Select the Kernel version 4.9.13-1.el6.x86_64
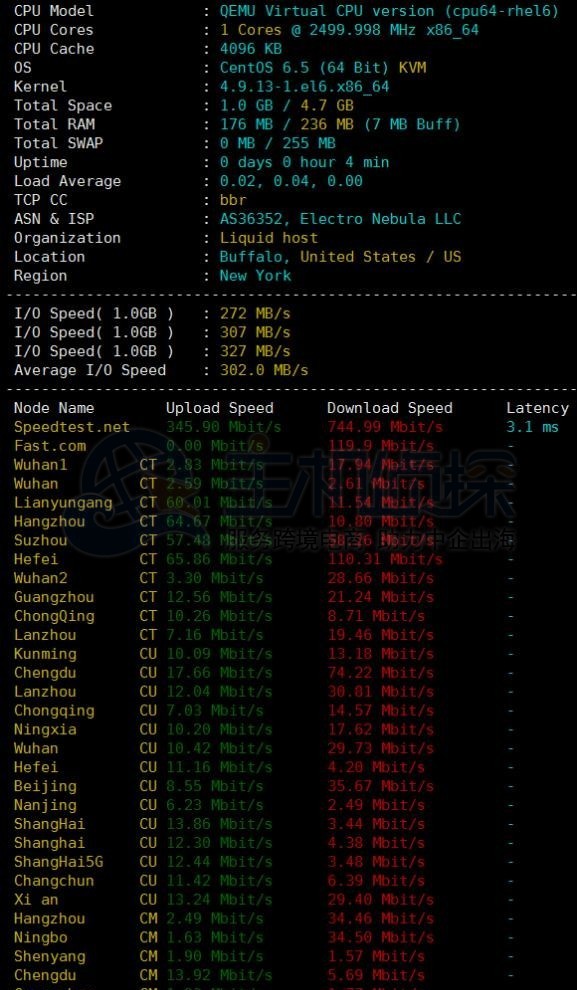Viewport: 577px width, 990px height. pos(304,86)
